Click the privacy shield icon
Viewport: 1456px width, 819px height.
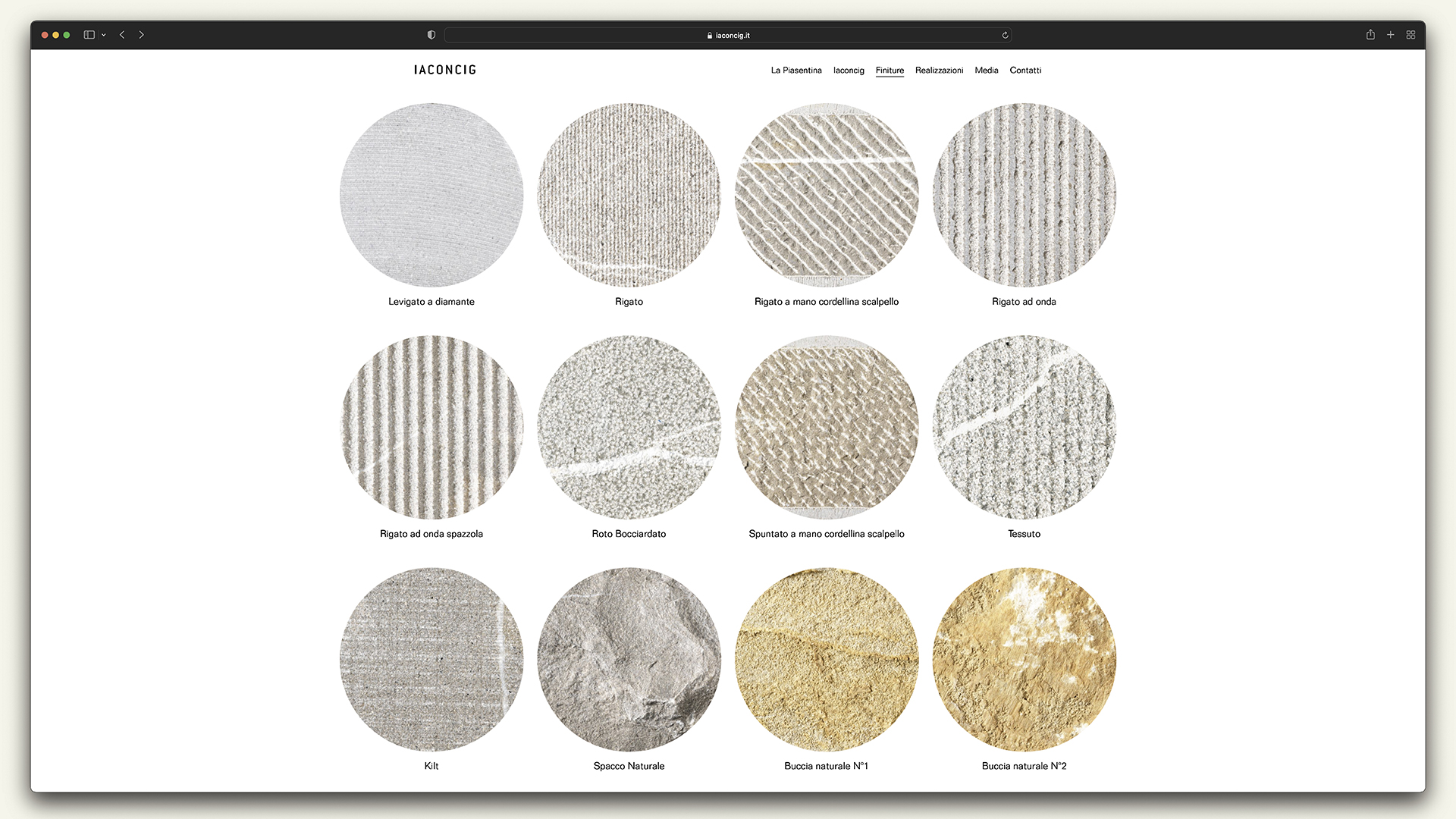pyautogui.click(x=431, y=35)
